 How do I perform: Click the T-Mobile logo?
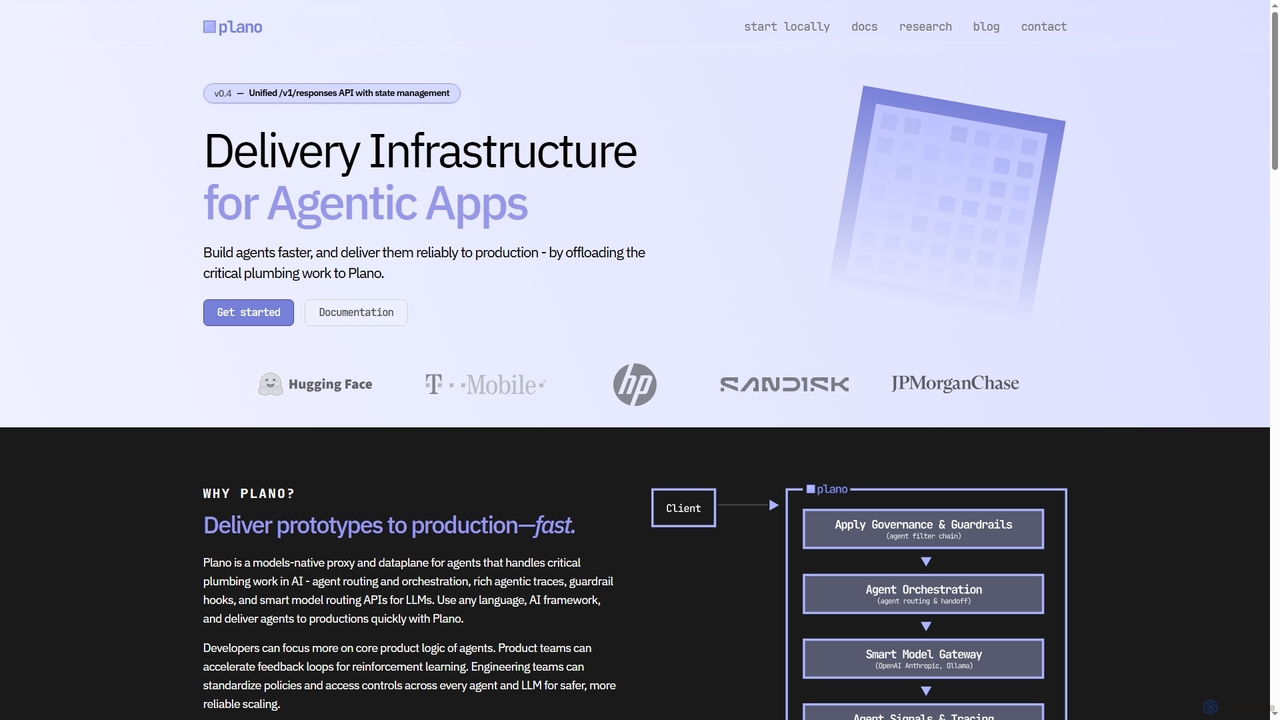485,384
